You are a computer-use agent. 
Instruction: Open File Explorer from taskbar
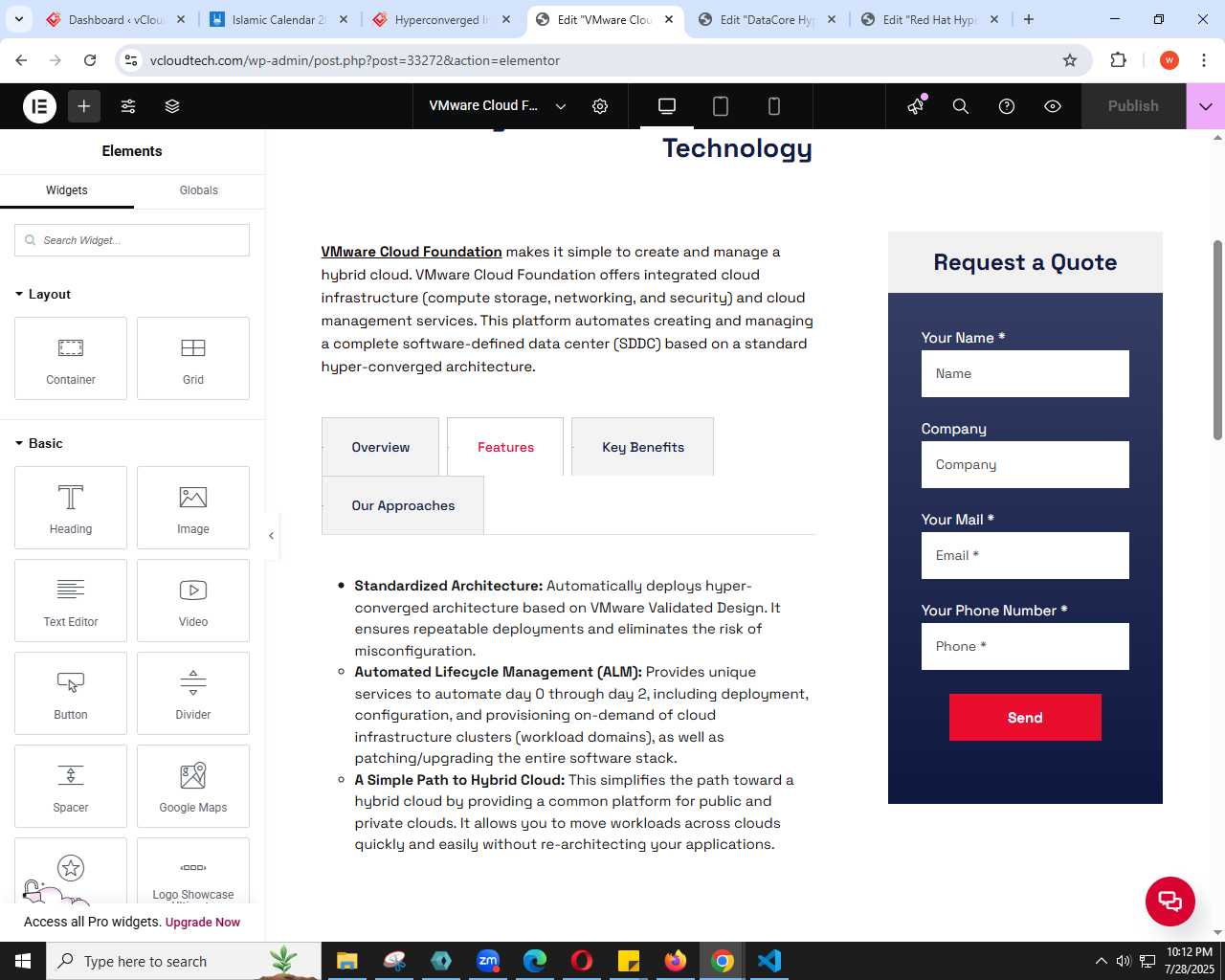[347, 961]
